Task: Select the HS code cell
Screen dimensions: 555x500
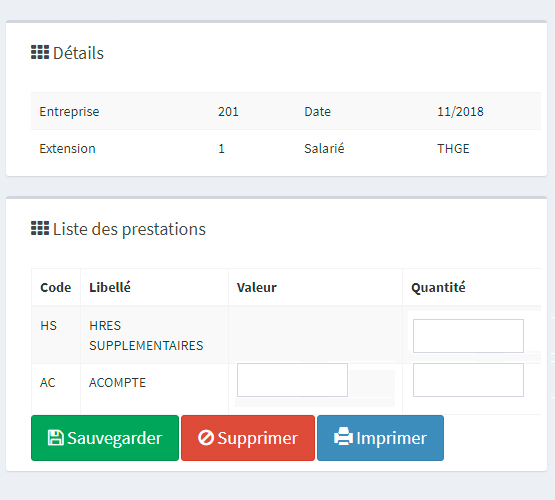Action: [48, 326]
